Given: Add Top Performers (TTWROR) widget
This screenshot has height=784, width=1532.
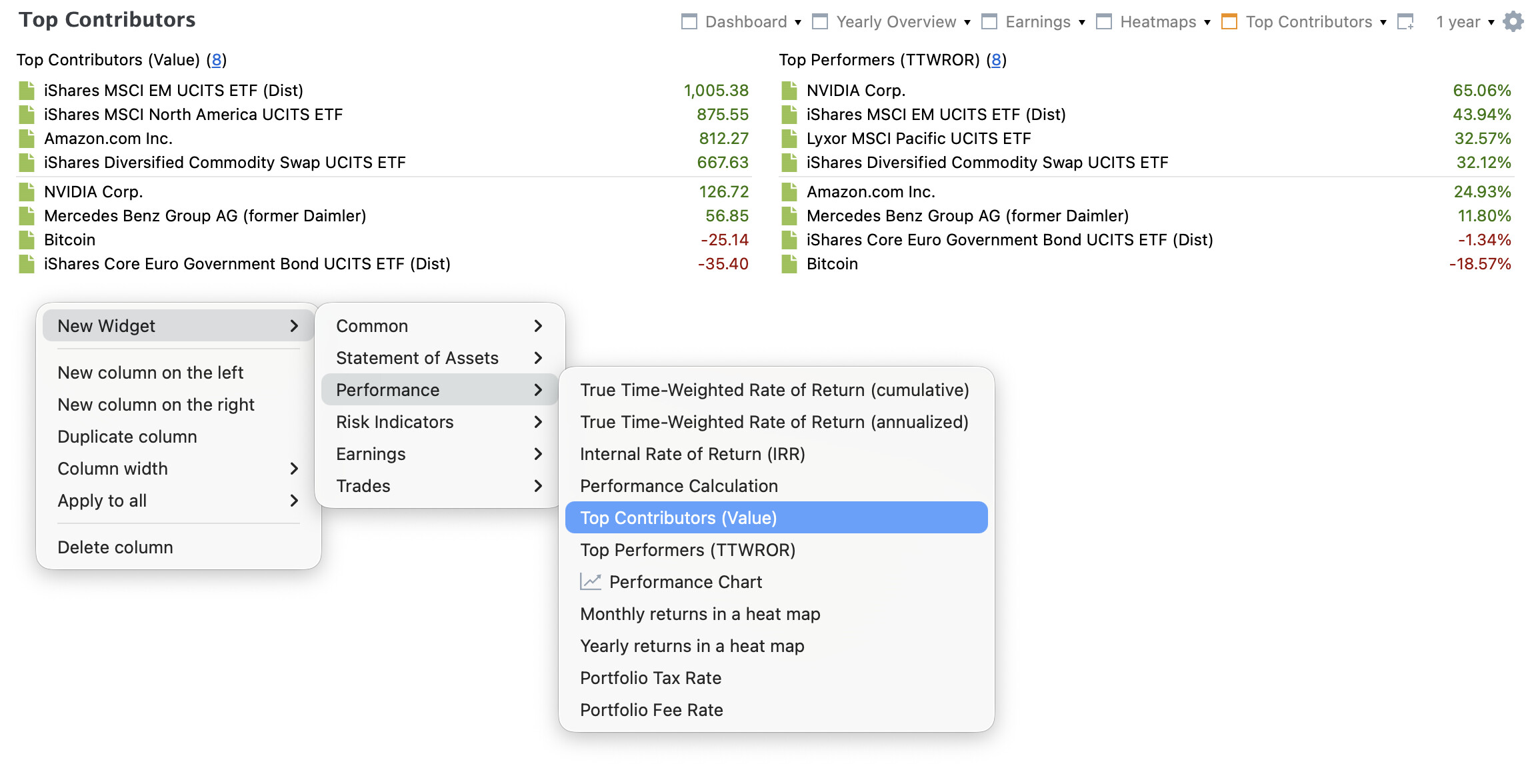Looking at the screenshot, I should point(777,550).
